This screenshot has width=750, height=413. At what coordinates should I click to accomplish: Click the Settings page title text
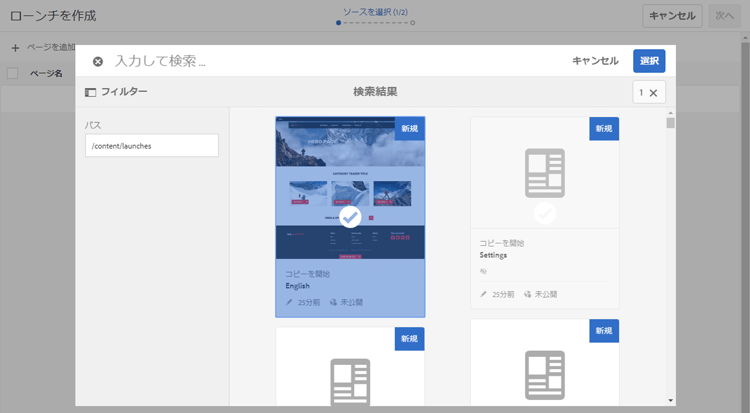(493, 255)
